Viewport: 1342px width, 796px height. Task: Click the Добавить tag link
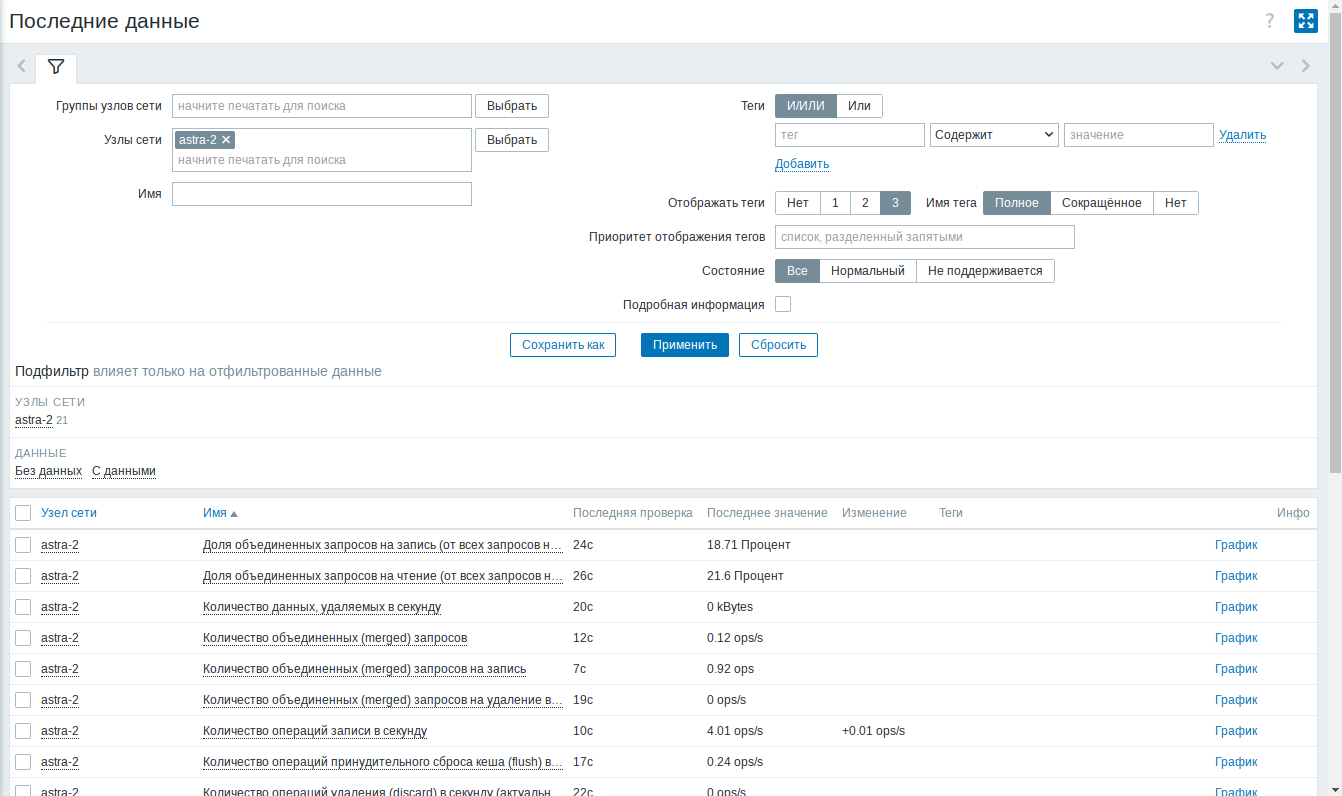tap(802, 164)
